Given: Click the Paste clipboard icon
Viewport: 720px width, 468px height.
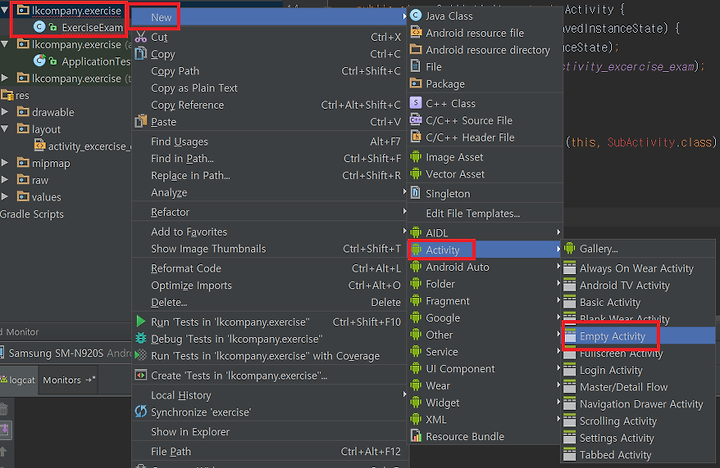Looking at the screenshot, I should (x=141, y=122).
